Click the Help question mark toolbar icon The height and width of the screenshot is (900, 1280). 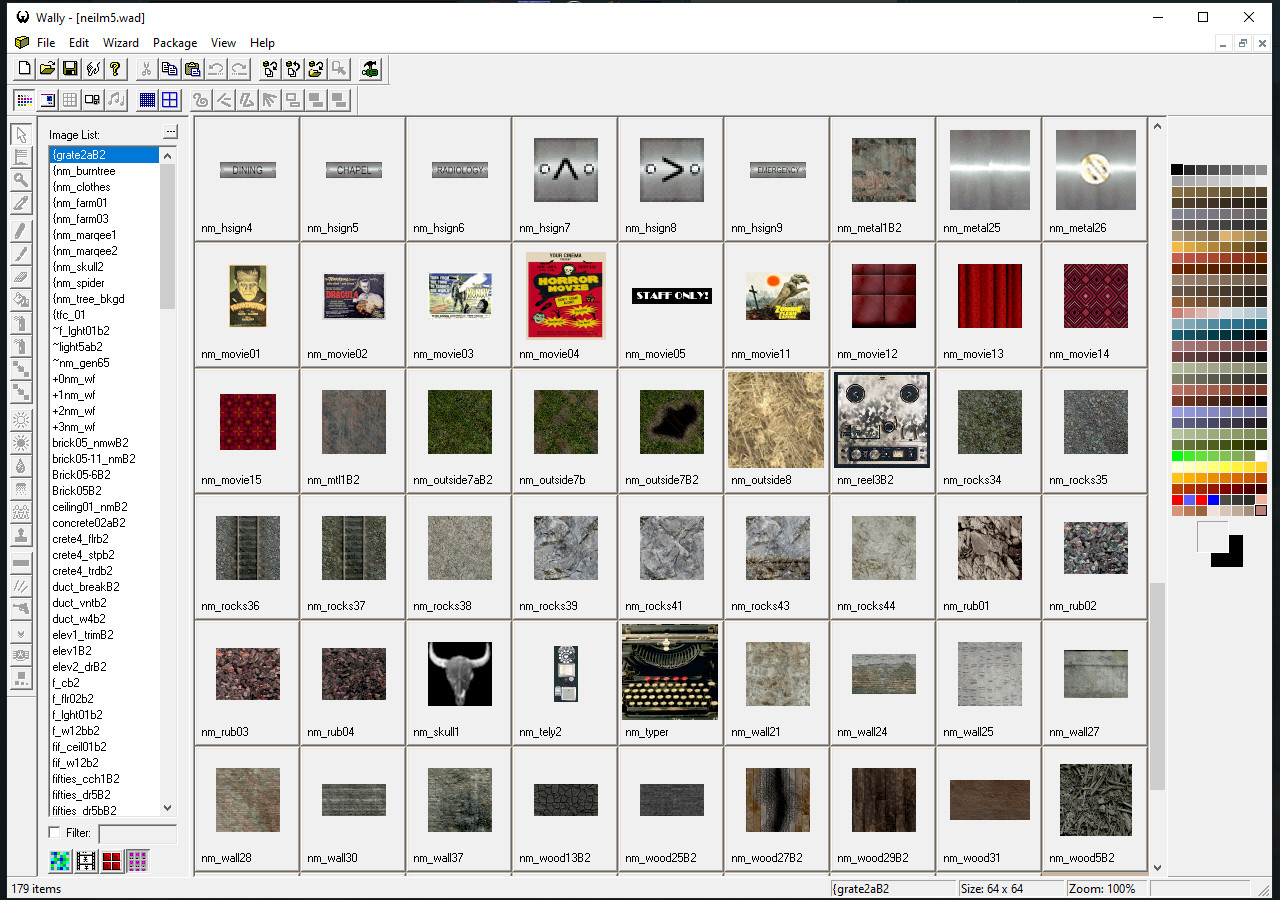(117, 68)
